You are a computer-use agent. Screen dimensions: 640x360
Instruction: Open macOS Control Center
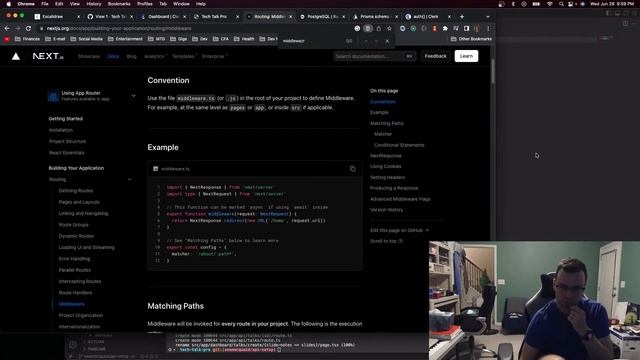[572, 4]
